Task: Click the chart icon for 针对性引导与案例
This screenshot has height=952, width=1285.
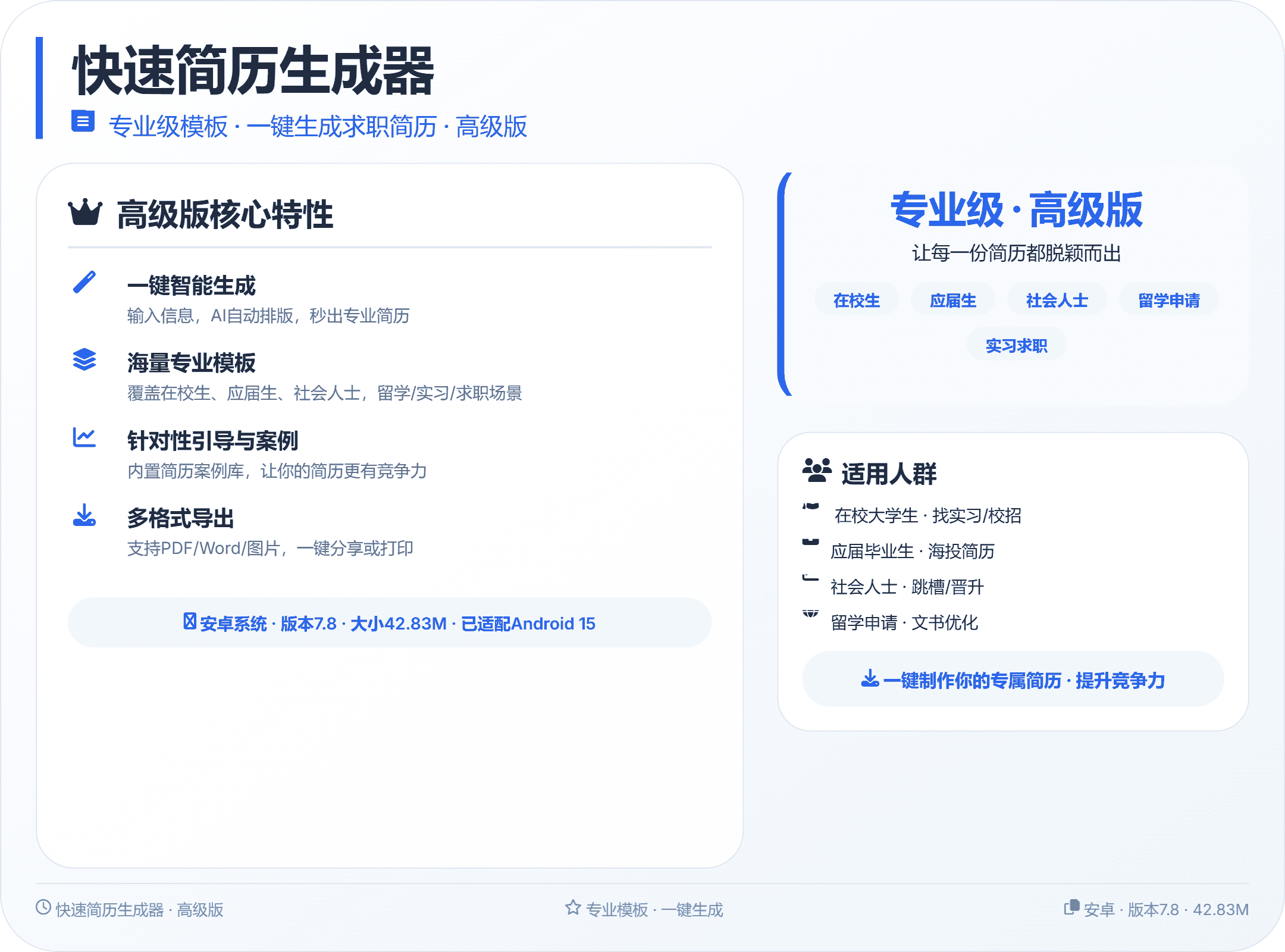Action: tap(84, 437)
